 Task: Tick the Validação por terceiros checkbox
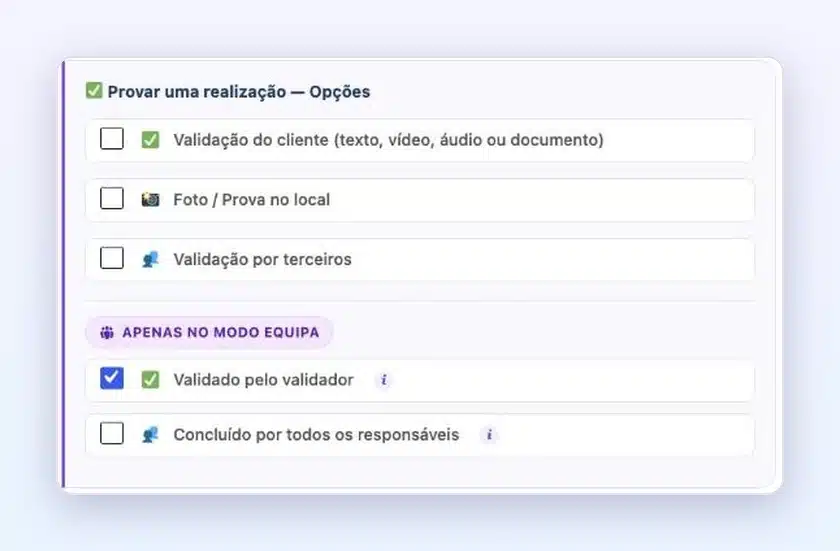click(112, 258)
